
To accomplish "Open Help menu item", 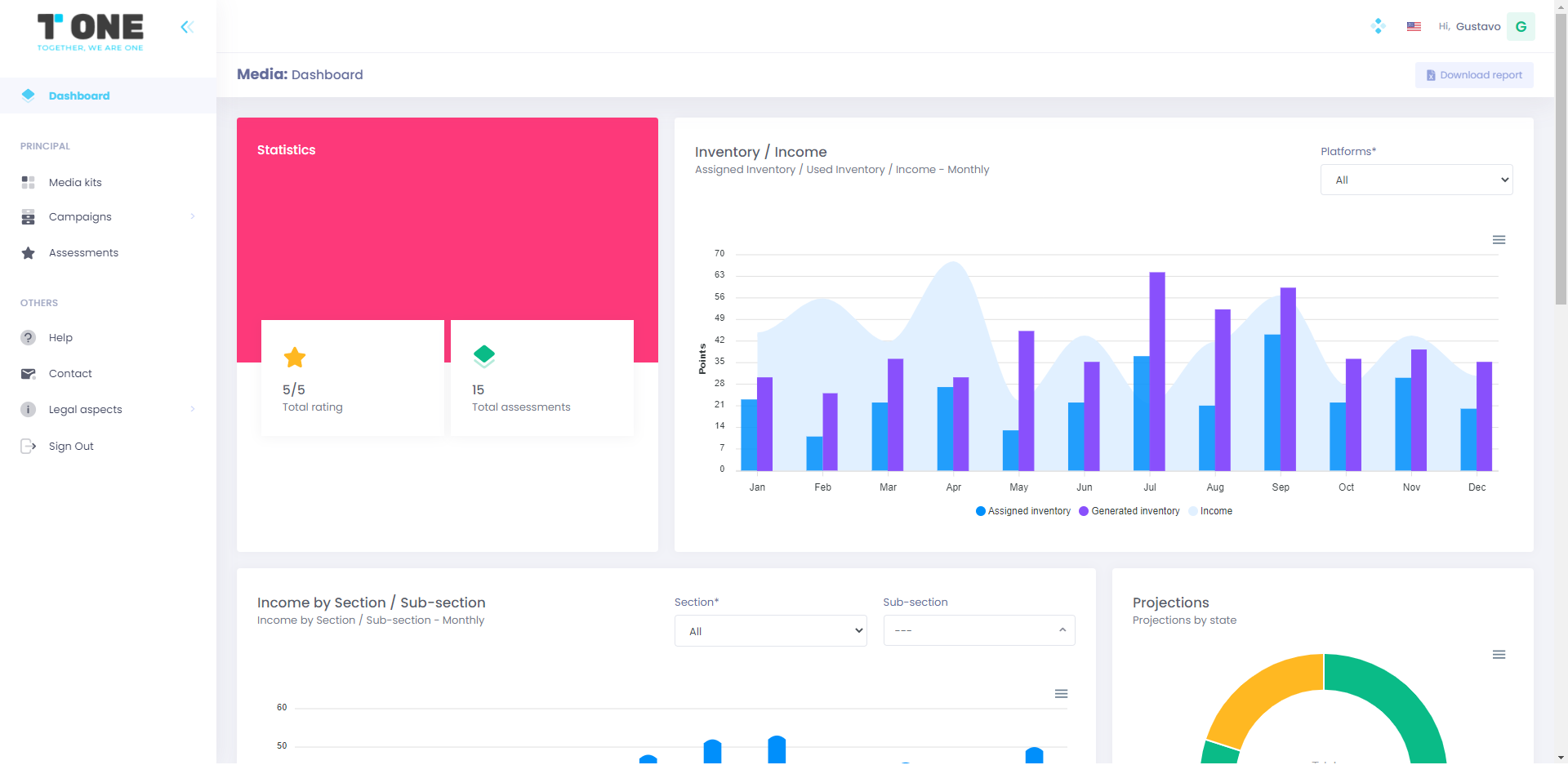I will [108, 338].
